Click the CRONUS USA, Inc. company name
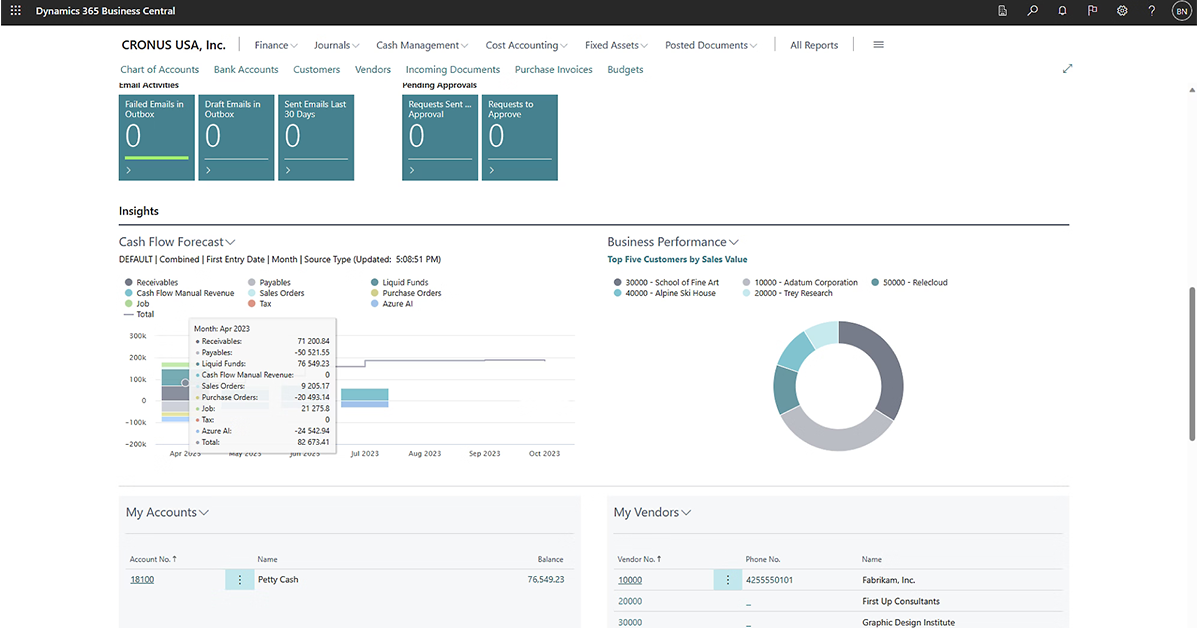Viewport: 1200px width, 628px height. [x=173, y=45]
